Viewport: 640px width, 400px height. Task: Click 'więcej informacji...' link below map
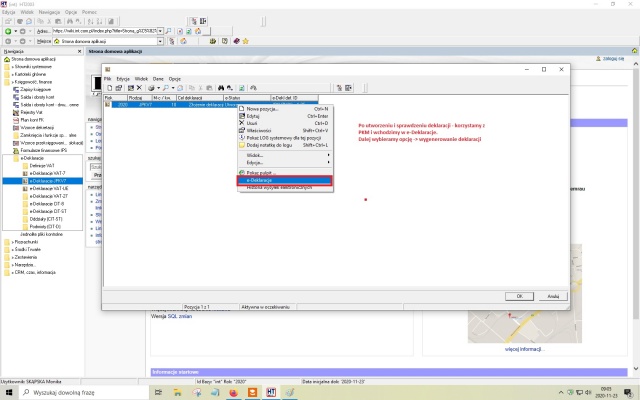point(524,349)
